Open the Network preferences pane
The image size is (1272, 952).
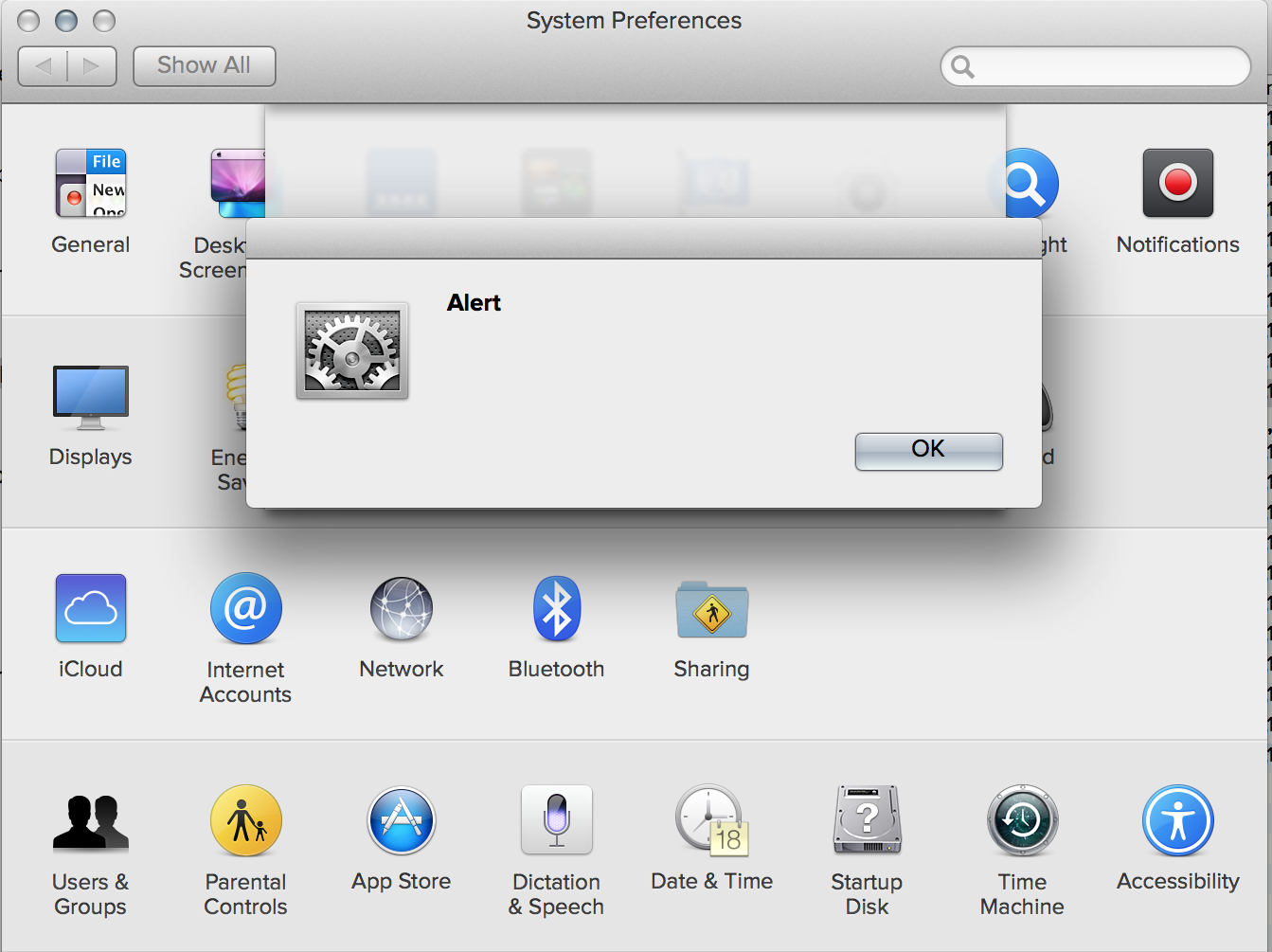click(402, 608)
